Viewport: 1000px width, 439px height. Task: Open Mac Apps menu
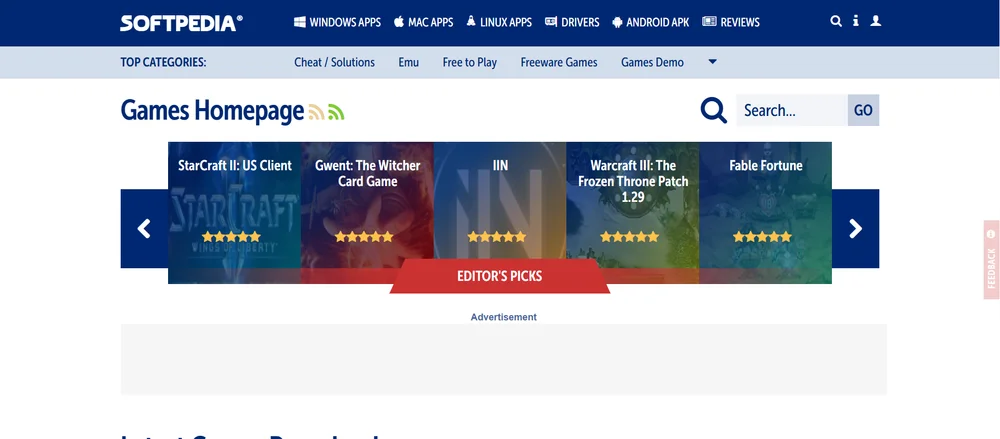click(423, 22)
